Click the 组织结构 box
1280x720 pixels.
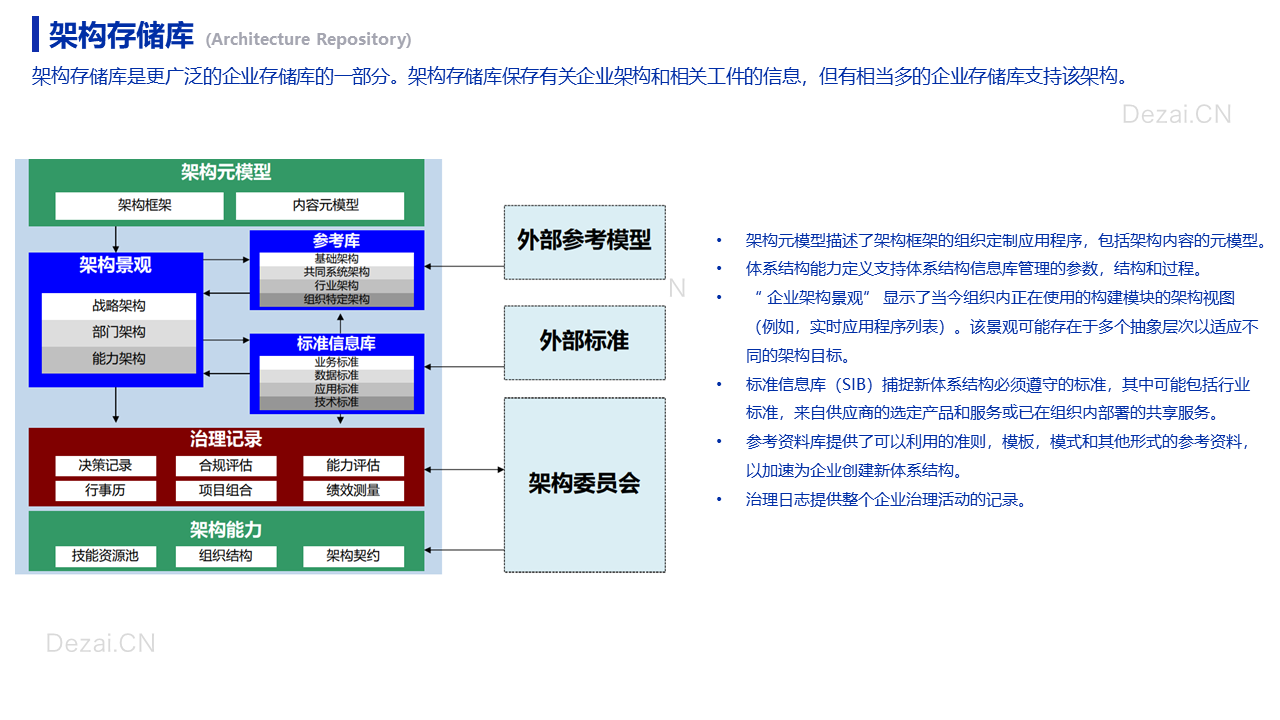point(226,556)
